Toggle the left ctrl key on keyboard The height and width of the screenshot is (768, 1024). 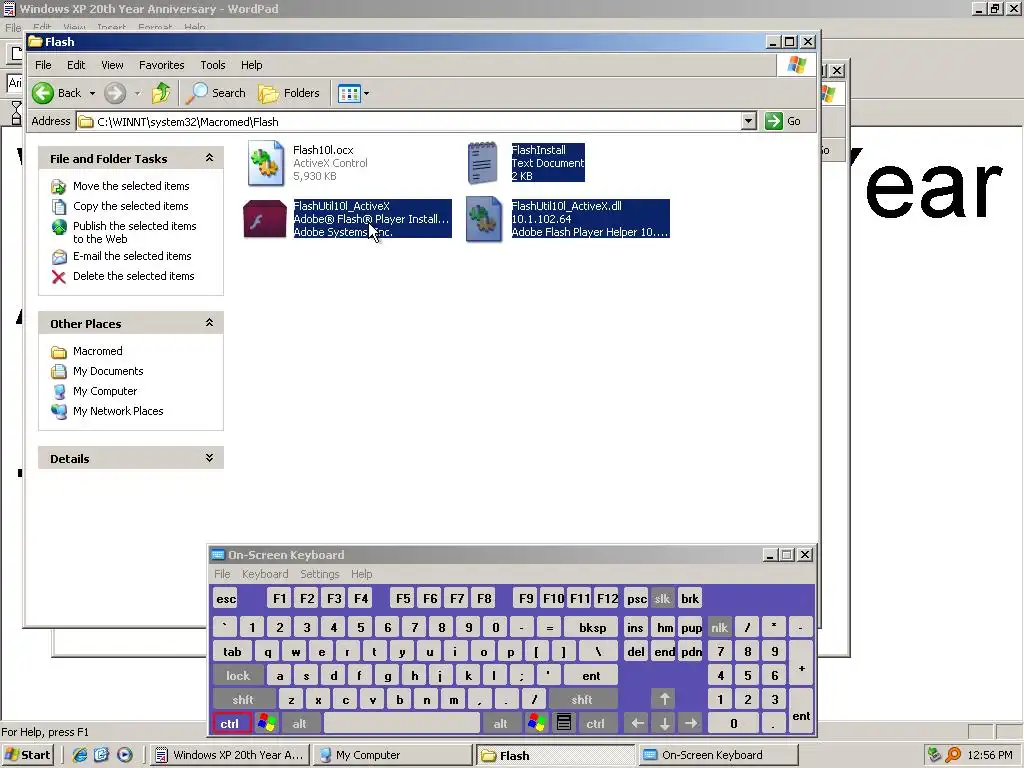tap(231, 723)
